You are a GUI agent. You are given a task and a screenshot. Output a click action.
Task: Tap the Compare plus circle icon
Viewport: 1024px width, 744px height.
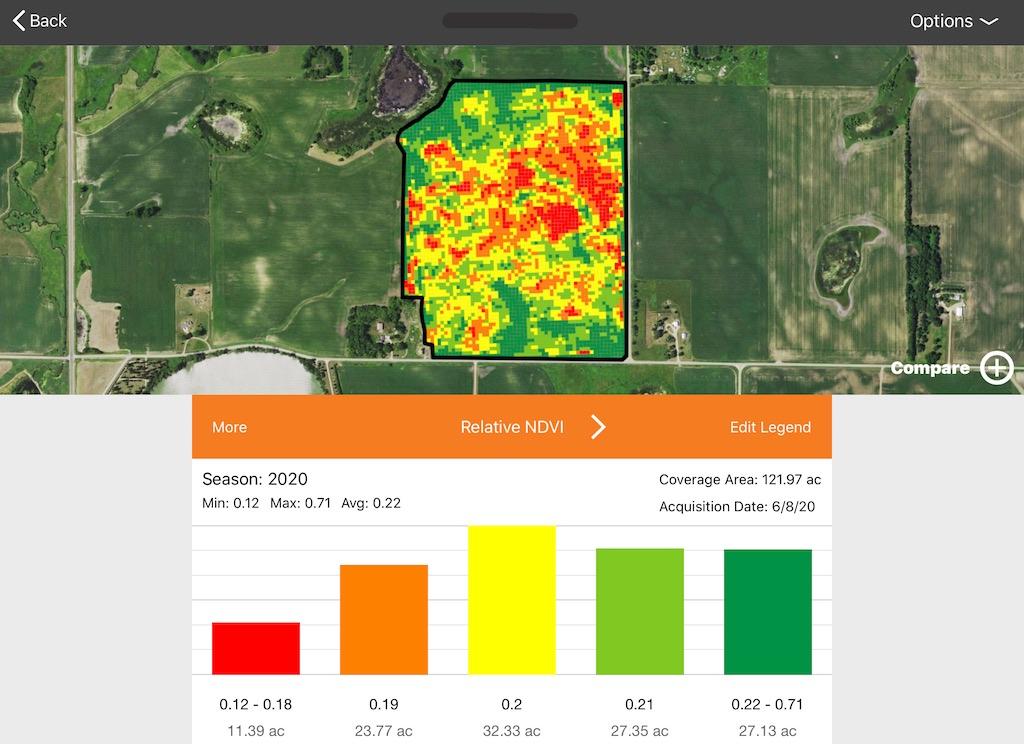pyautogui.click(x=996, y=368)
